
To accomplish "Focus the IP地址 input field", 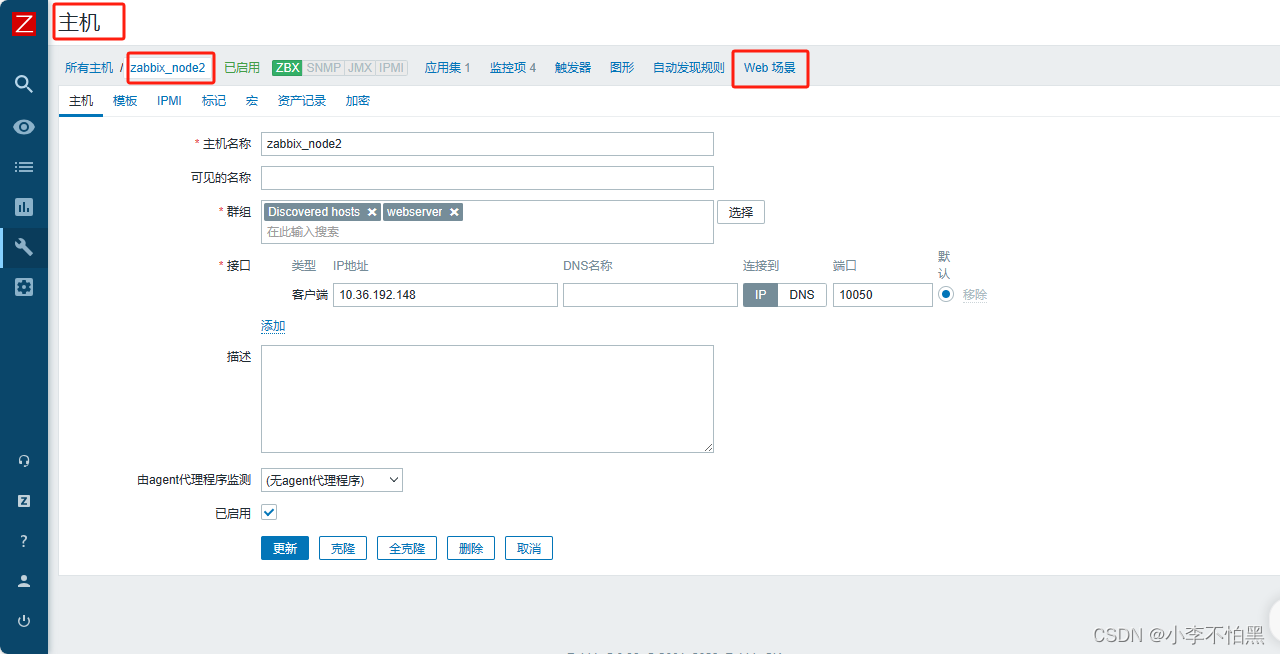I will (x=445, y=295).
